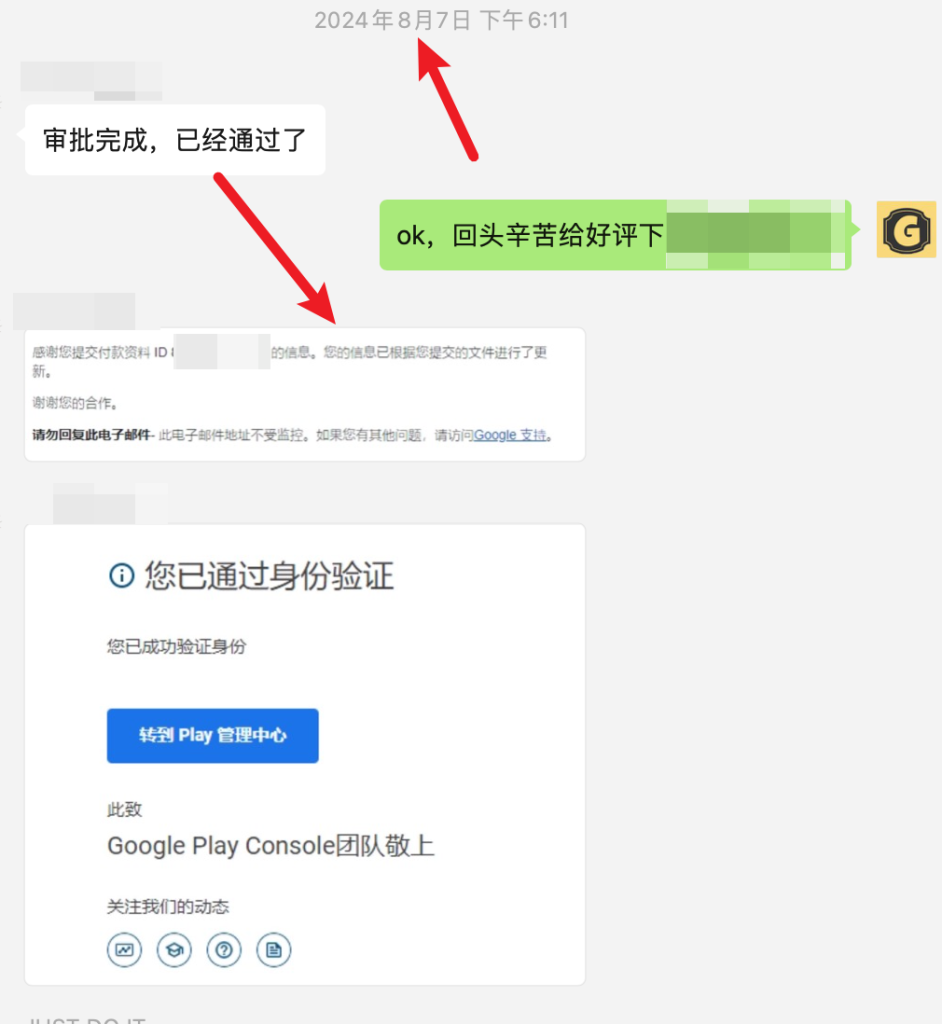Screen dimensions: 942x1024
Task: Open the payment profile email screenshot
Action: [305, 394]
